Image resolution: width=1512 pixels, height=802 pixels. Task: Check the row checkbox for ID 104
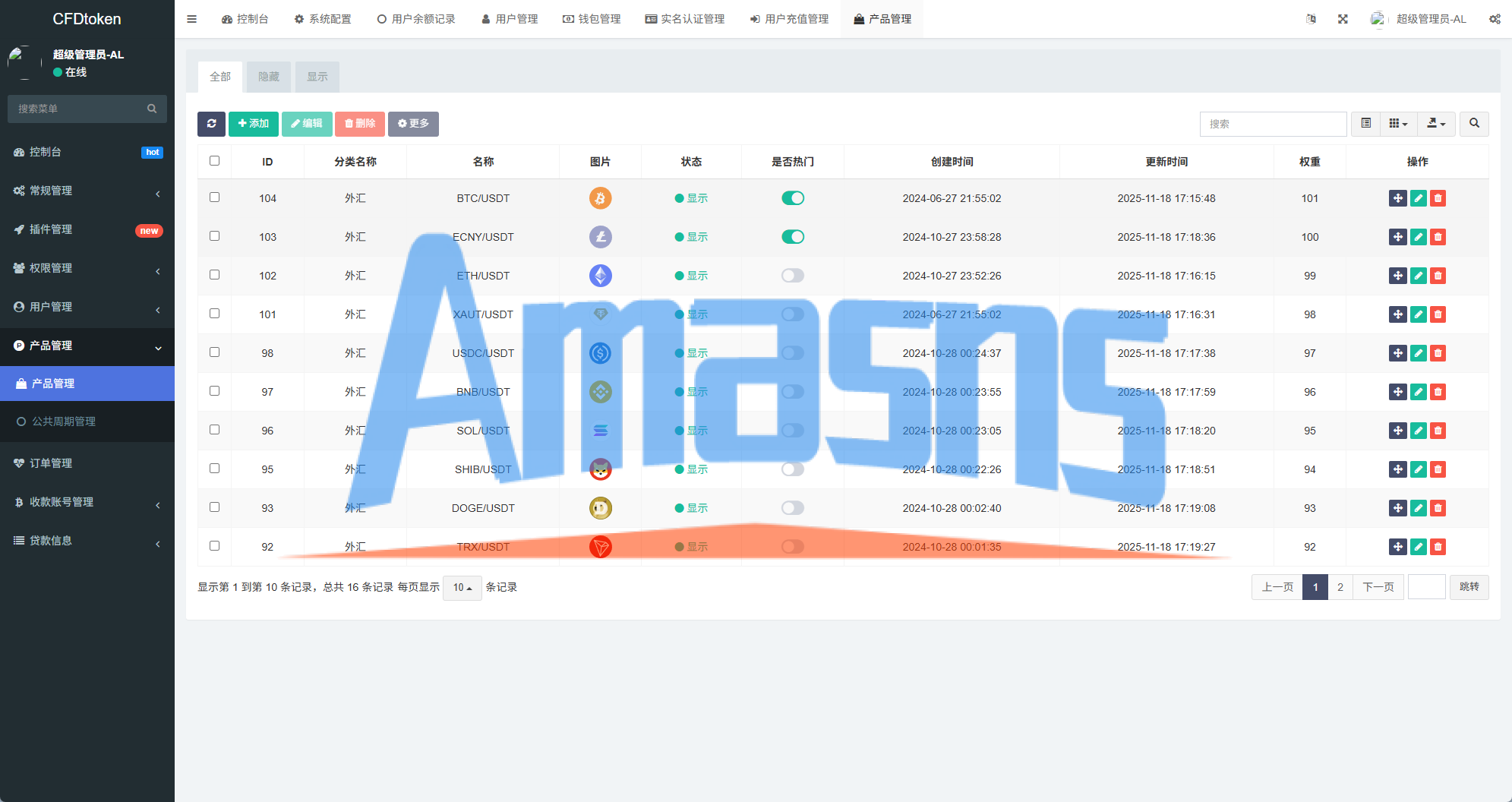click(214, 197)
